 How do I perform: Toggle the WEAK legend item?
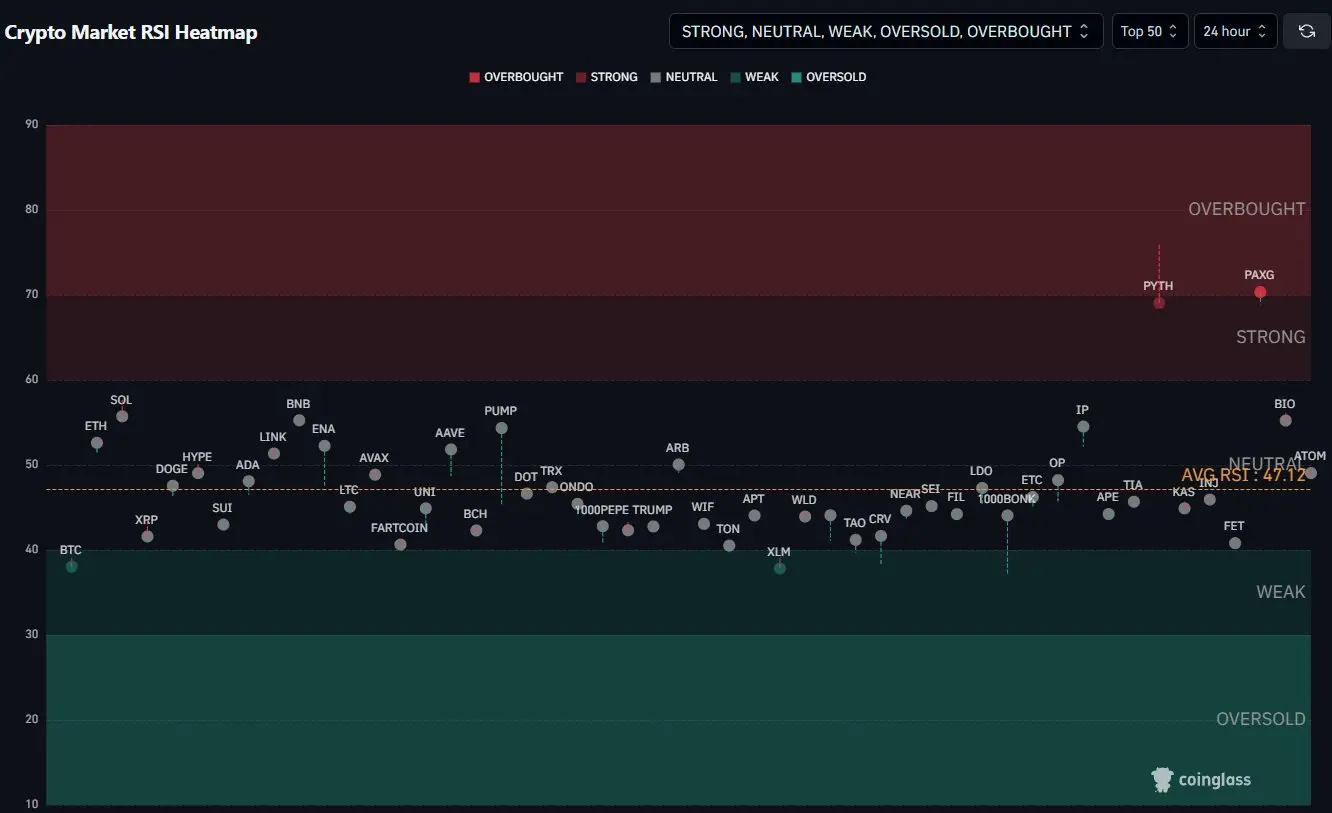pos(754,77)
